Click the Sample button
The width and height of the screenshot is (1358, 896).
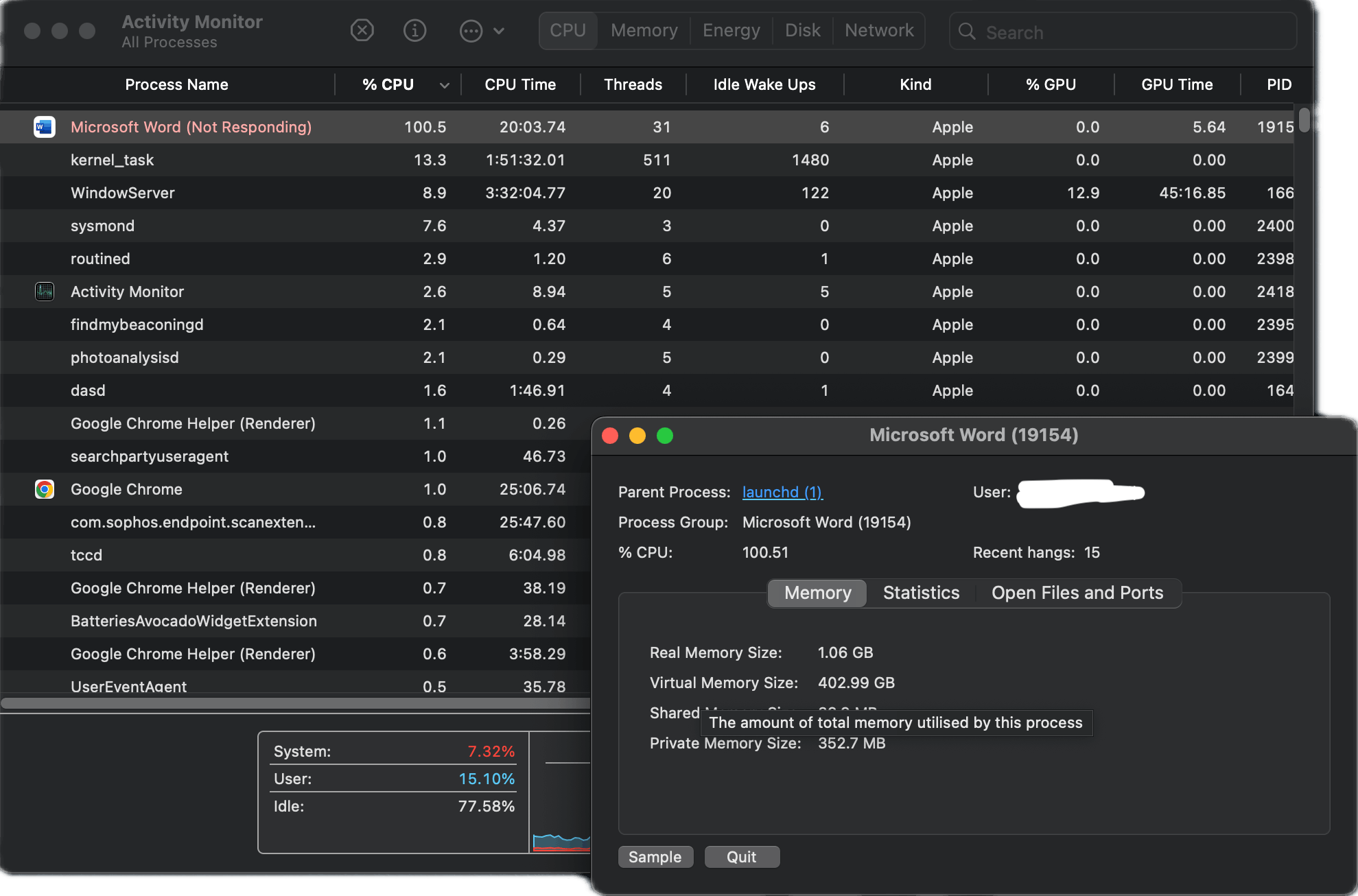point(655,857)
